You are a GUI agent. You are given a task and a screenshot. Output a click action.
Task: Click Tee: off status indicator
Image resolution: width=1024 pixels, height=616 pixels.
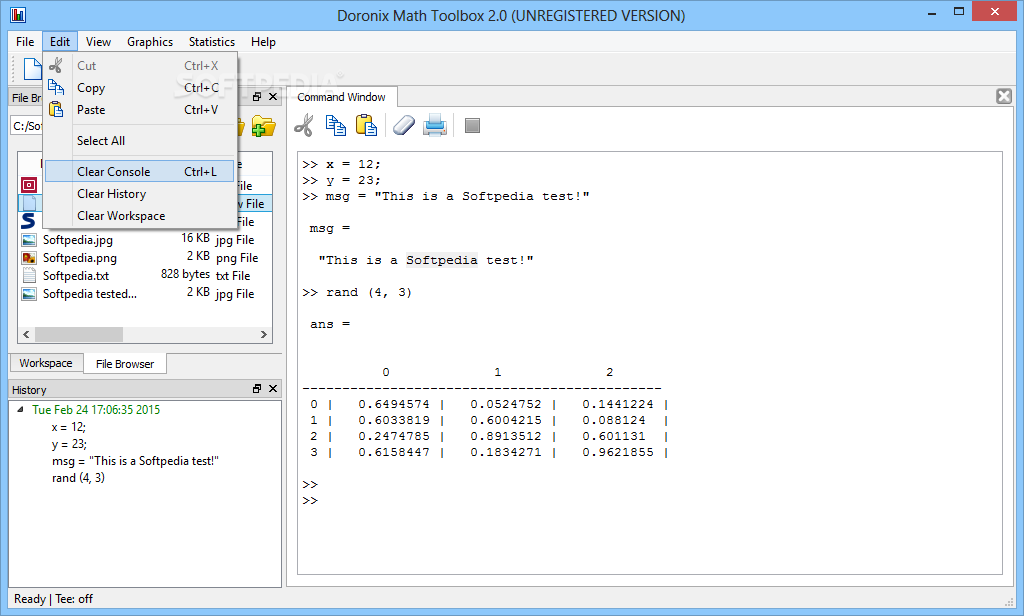(74, 598)
